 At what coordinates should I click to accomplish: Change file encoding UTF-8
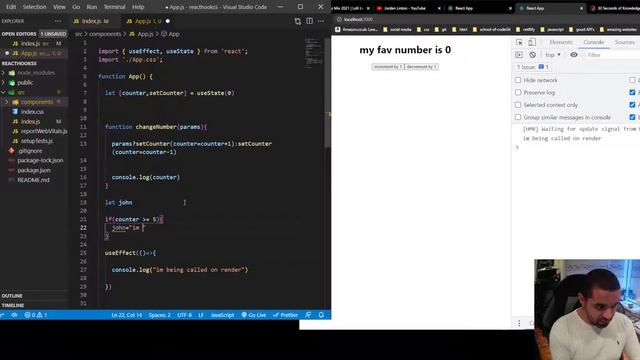point(184,315)
